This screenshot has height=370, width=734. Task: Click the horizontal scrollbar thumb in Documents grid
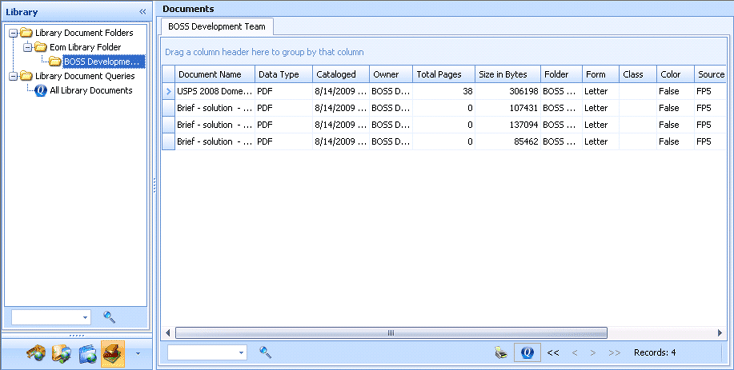click(x=391, y=333)
